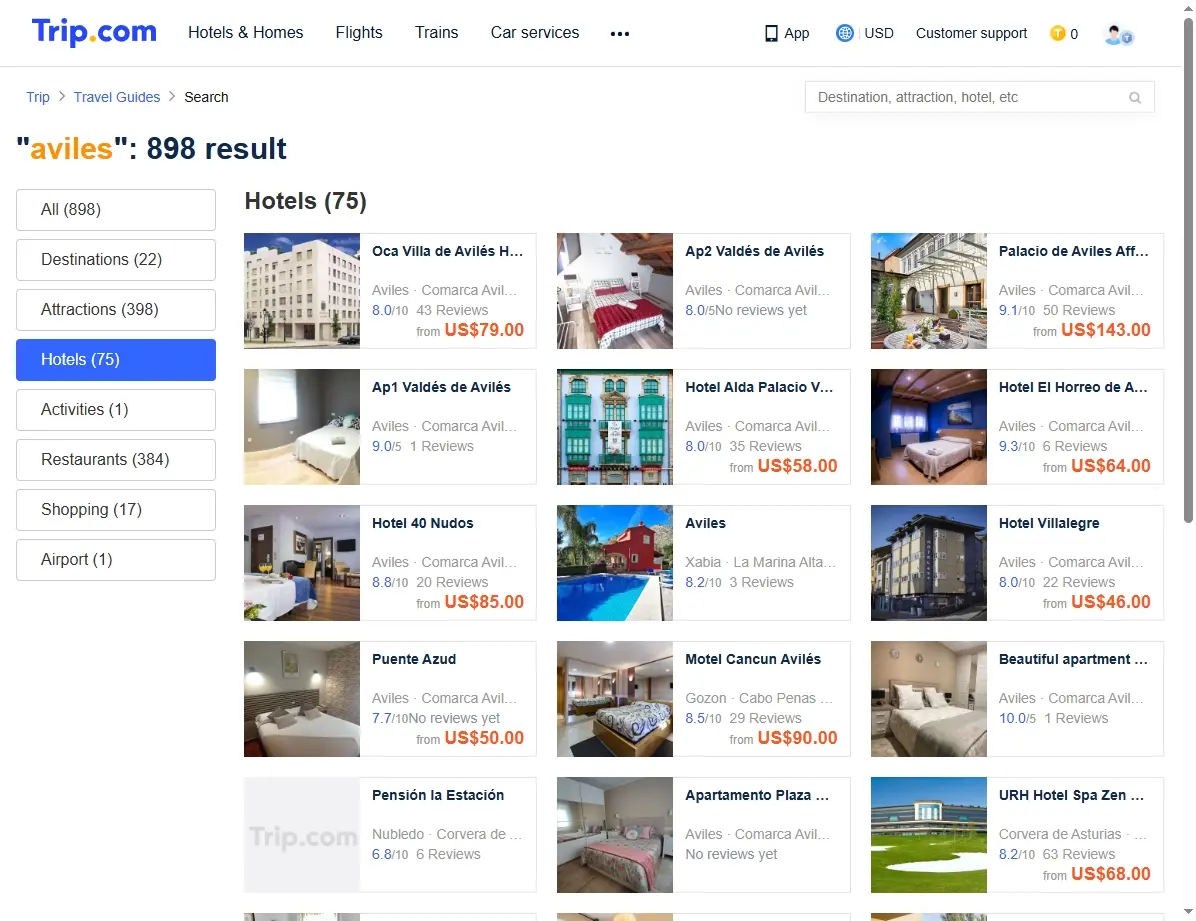The height and width of the screenshot is (921, 1196).
Task: Focus the destination search field
Action: point(979,98)
